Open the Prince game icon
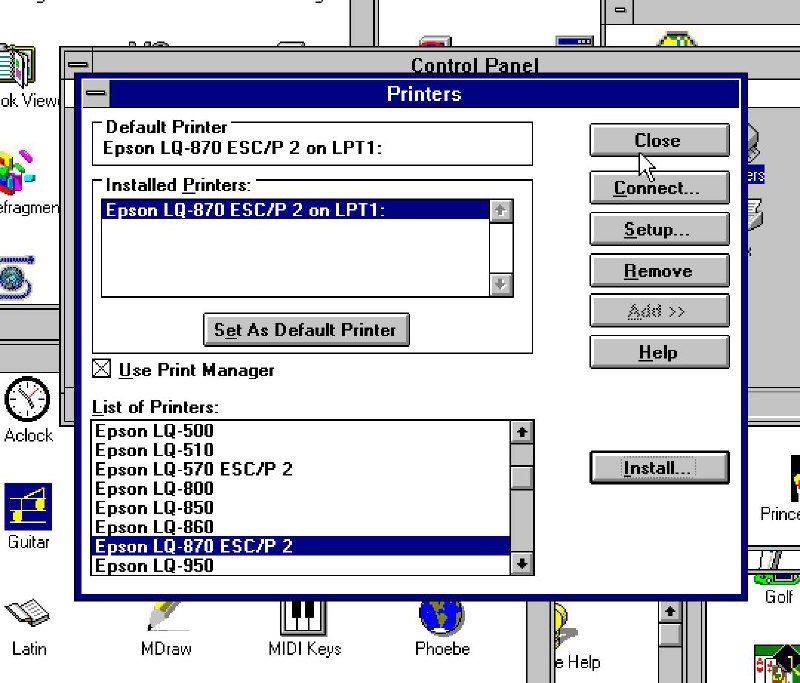Viewport: 800px width, 683px height. pos(794,478)
